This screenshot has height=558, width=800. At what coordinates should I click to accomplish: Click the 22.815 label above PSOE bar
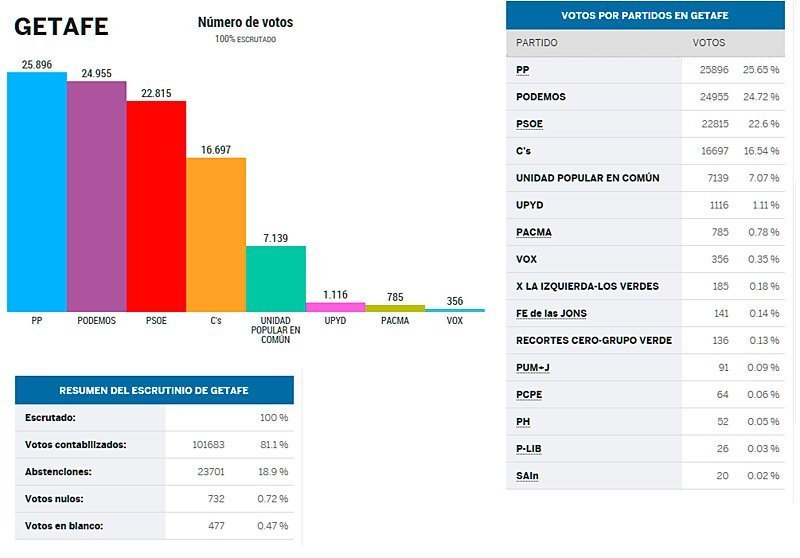point(156,93)
